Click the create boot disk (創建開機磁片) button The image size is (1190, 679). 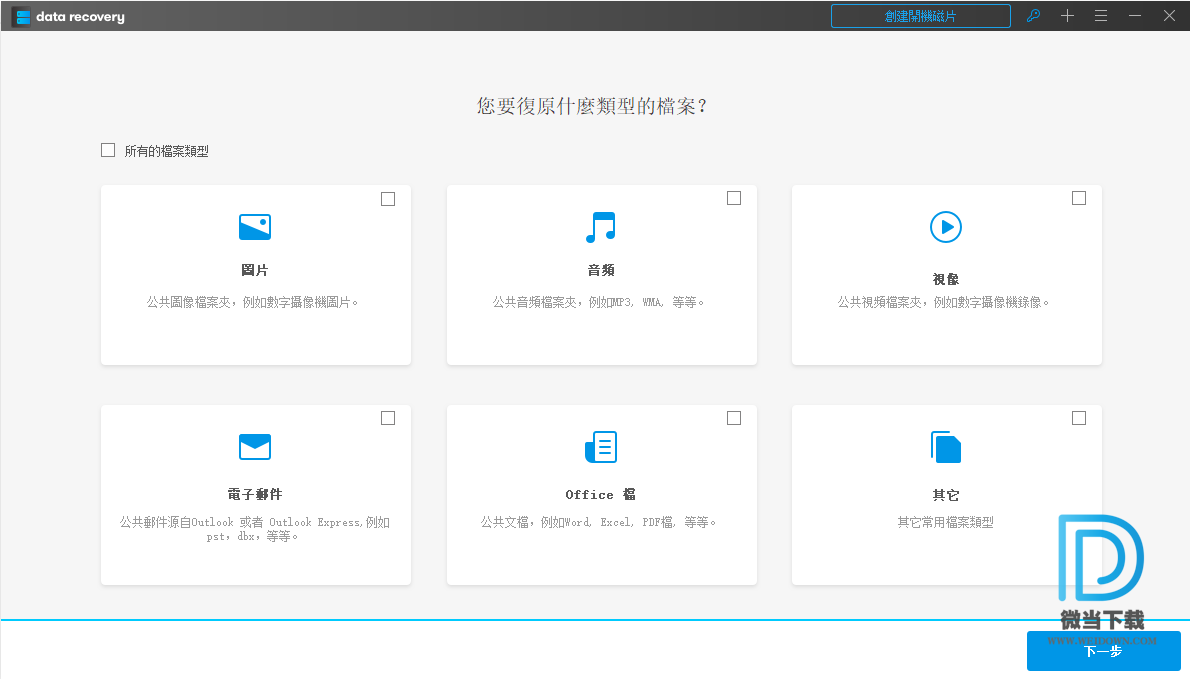pos(920,16)
